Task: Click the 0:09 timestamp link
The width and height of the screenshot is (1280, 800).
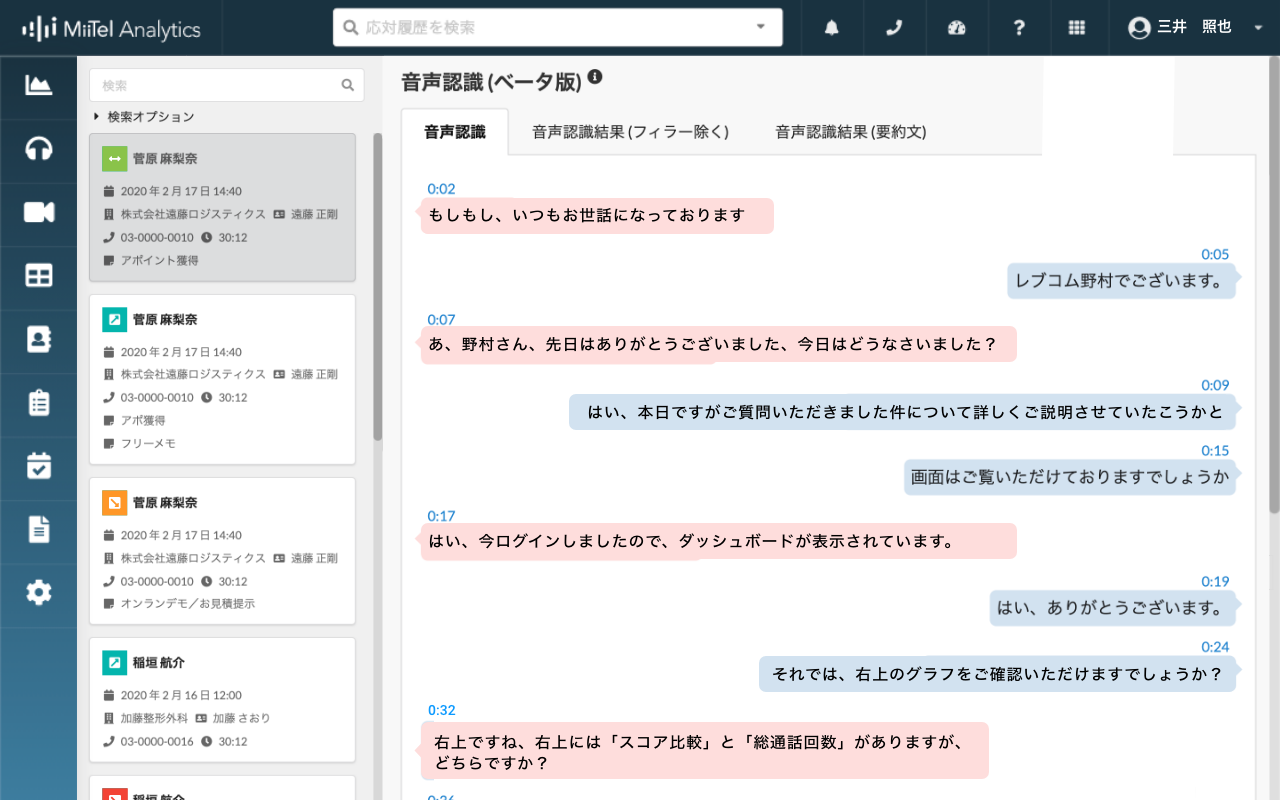Action: [x=1215, y=385]
